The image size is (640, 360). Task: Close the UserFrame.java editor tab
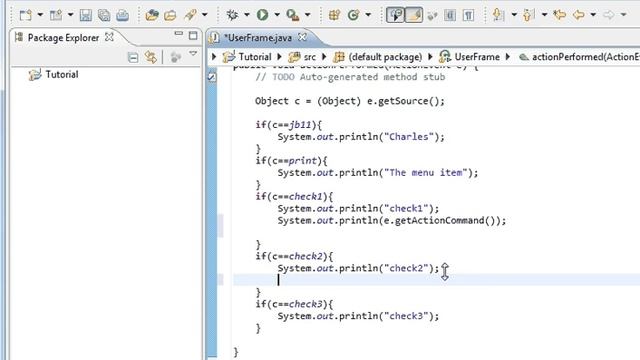(302, 37)
